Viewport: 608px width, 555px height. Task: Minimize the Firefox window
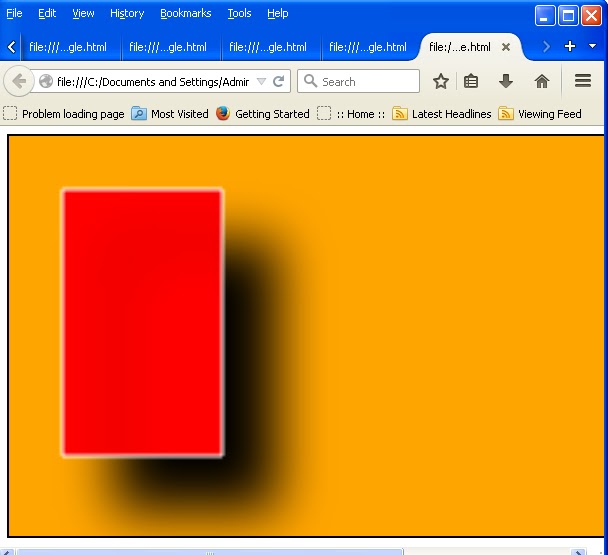(x=544, y=16)
